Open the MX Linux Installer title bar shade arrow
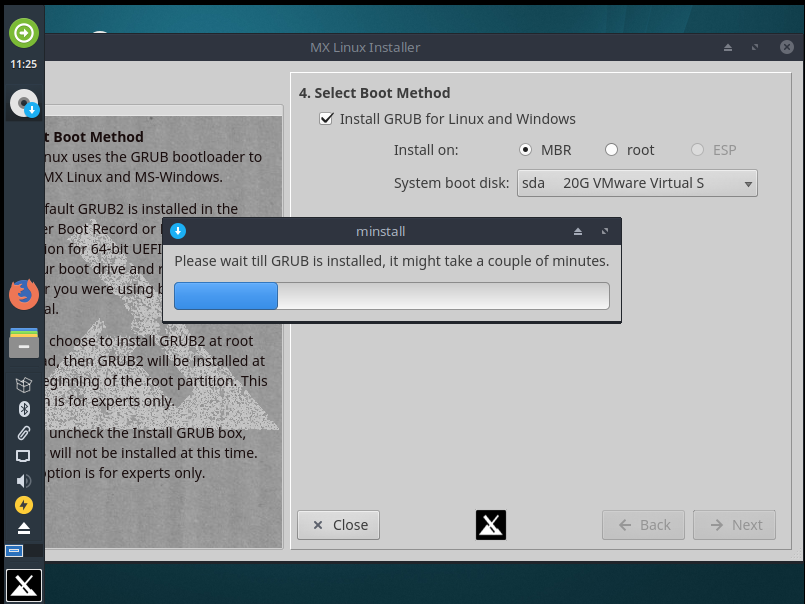Image resolution: width=805 pixels, height=604 pixels. [x=730, y=48]
